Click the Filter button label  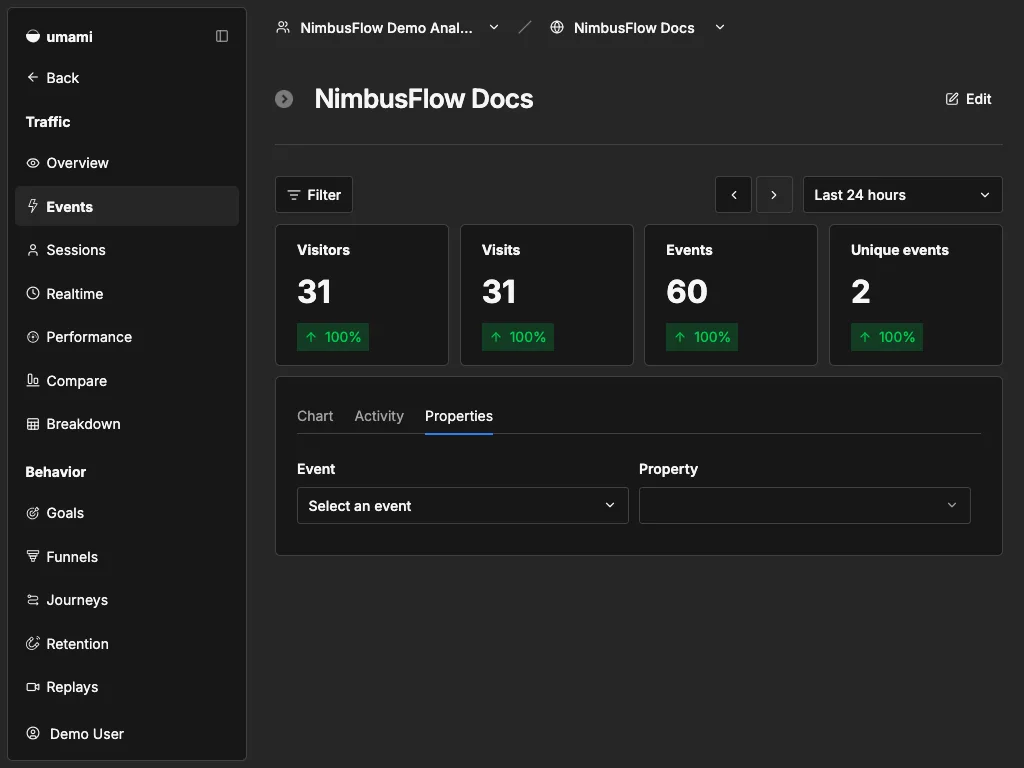tap(324, 195)
